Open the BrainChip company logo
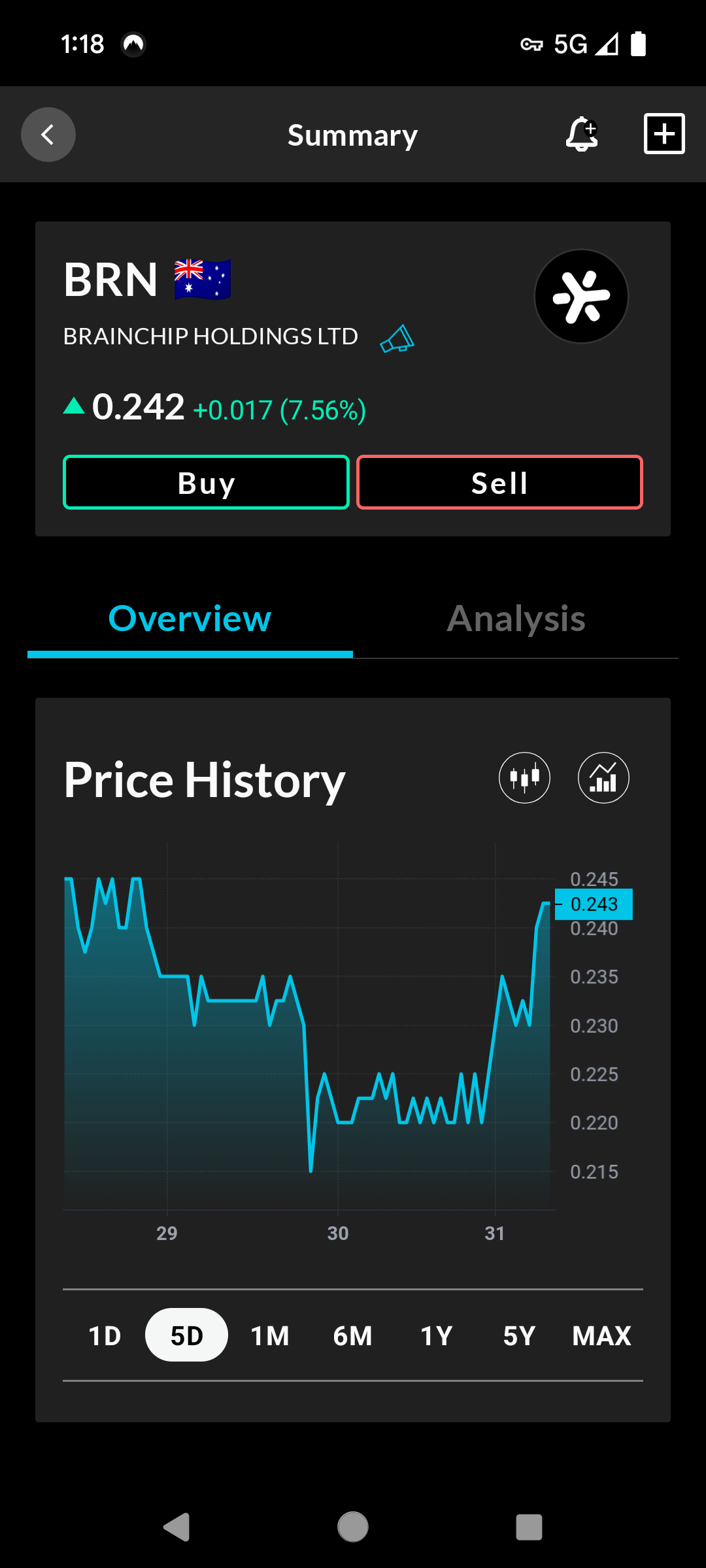The height and width of the screenshot is (1568, 706). click(x=581, y=296)
